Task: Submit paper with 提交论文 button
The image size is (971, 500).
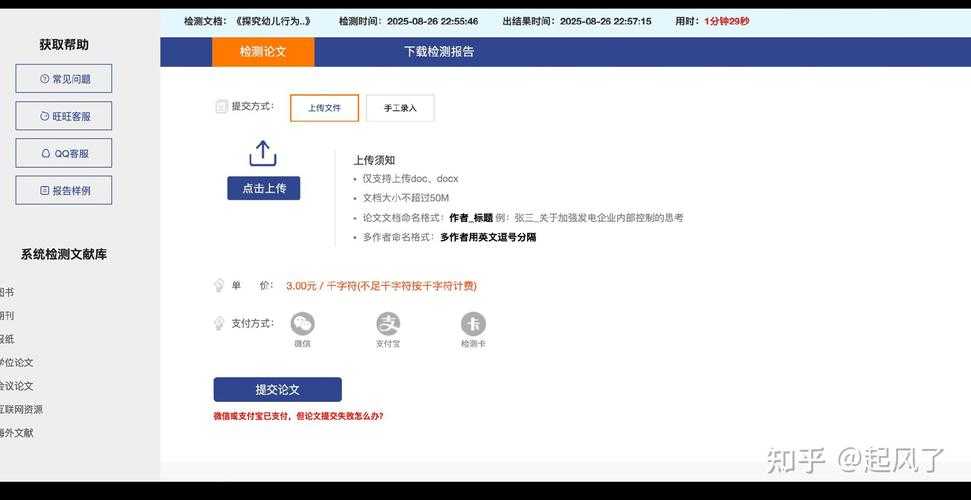Action: pos(277,390)
